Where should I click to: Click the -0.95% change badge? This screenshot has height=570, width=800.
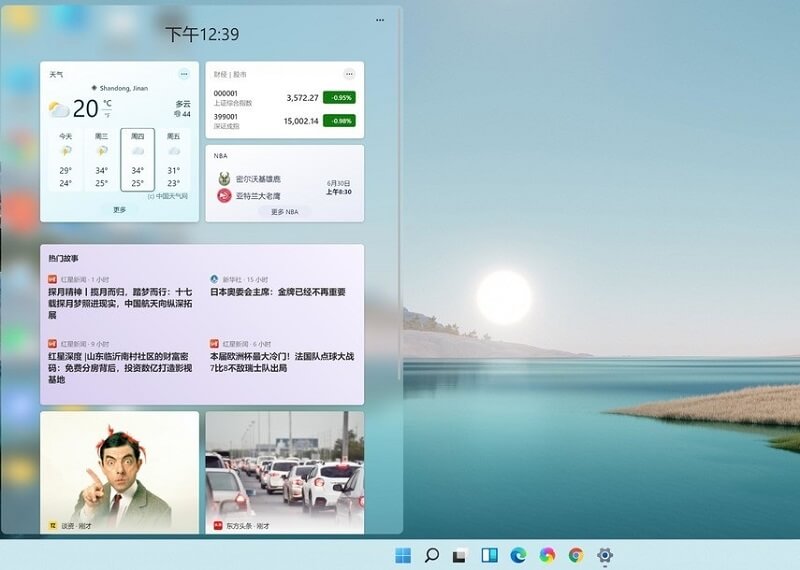(x=339, y=97)
